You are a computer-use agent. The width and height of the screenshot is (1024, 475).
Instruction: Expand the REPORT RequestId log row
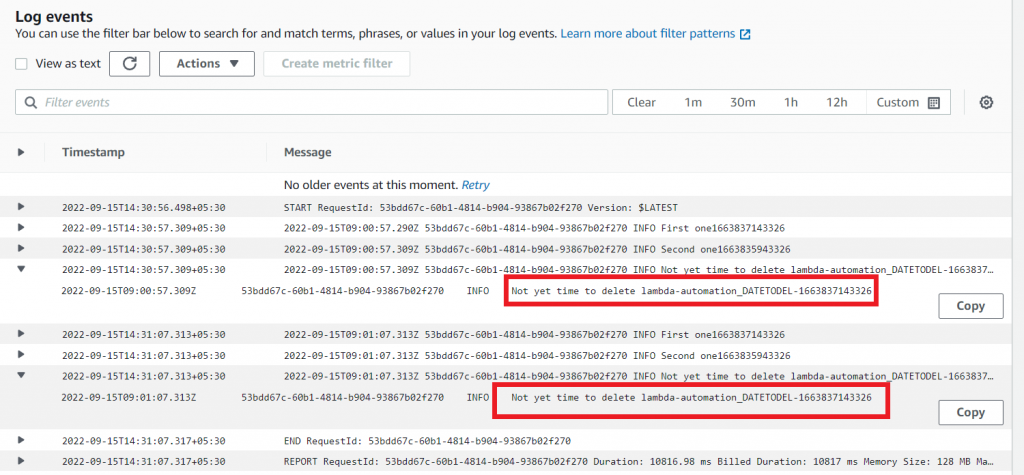click(22, 461)
